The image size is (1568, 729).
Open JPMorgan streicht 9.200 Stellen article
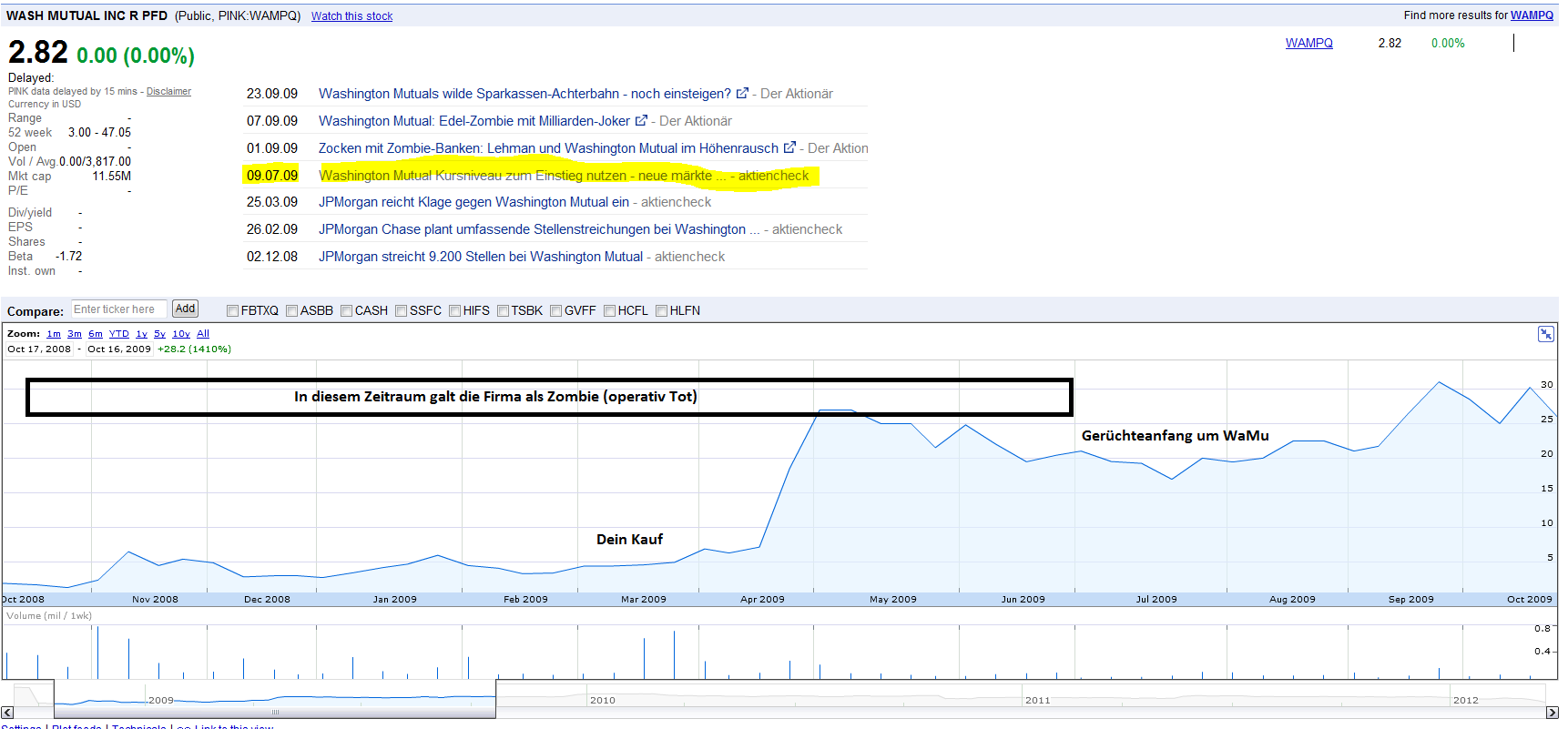pos(481,257)
